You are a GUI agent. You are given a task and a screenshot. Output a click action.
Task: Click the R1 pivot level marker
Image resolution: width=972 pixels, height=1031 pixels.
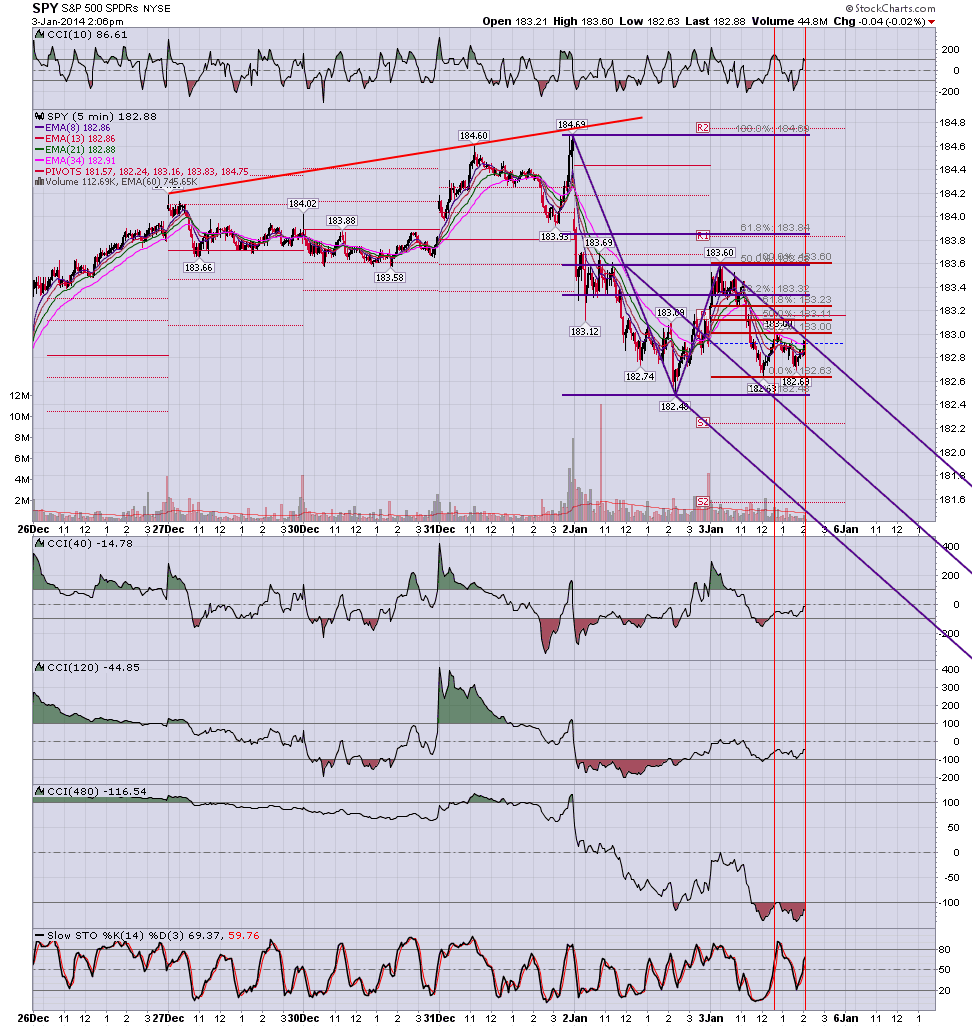(703, 235)
